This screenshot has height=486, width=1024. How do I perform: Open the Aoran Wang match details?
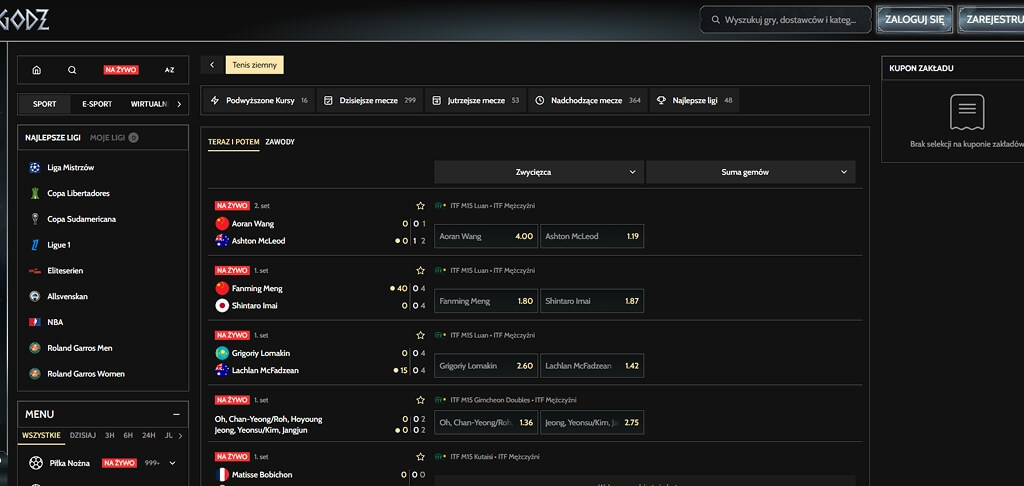pyautogui.click(x=253, y=223)
